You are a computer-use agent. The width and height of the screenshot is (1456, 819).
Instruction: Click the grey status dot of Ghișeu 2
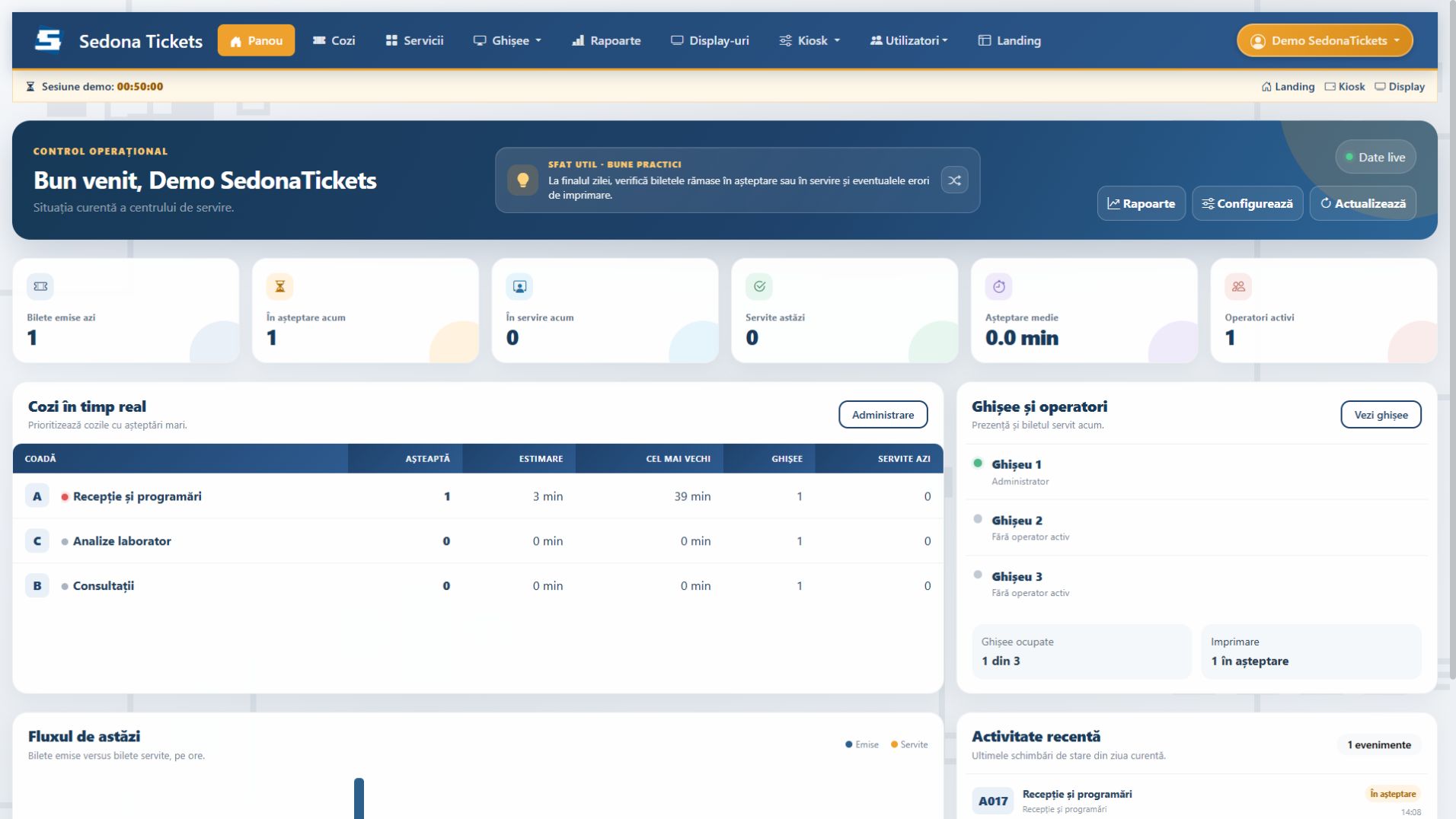pyautogui.click(x=978, y=519)
